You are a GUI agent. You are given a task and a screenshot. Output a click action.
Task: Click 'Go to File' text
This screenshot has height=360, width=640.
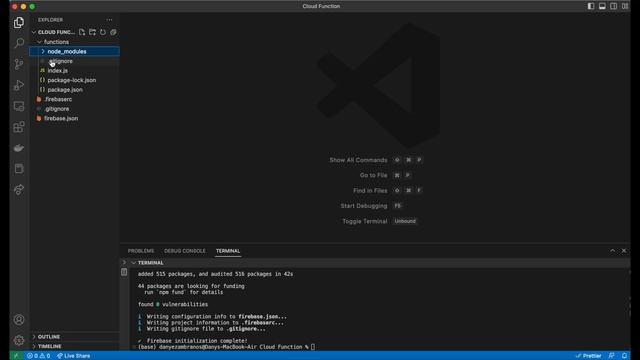(373, 175)
